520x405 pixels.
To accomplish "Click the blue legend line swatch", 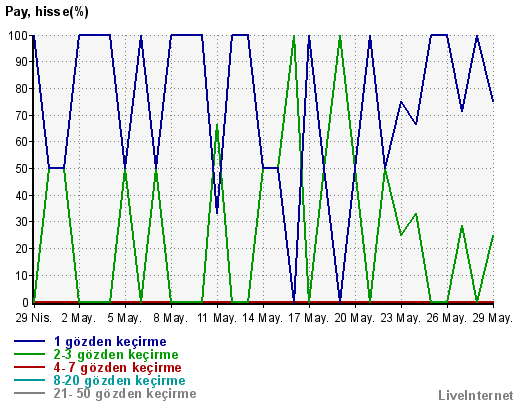I will [29, 341].
